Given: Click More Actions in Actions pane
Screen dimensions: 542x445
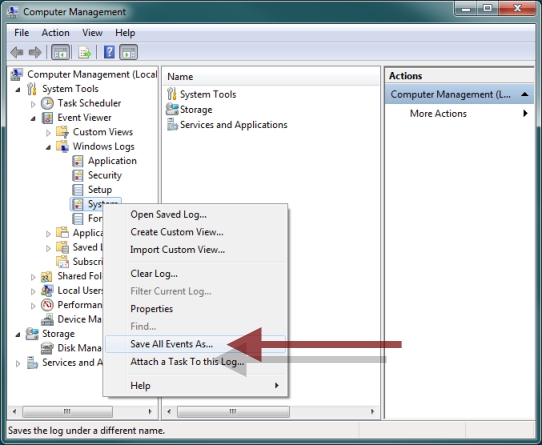Looking at the screenshot, I should point(460,113).
